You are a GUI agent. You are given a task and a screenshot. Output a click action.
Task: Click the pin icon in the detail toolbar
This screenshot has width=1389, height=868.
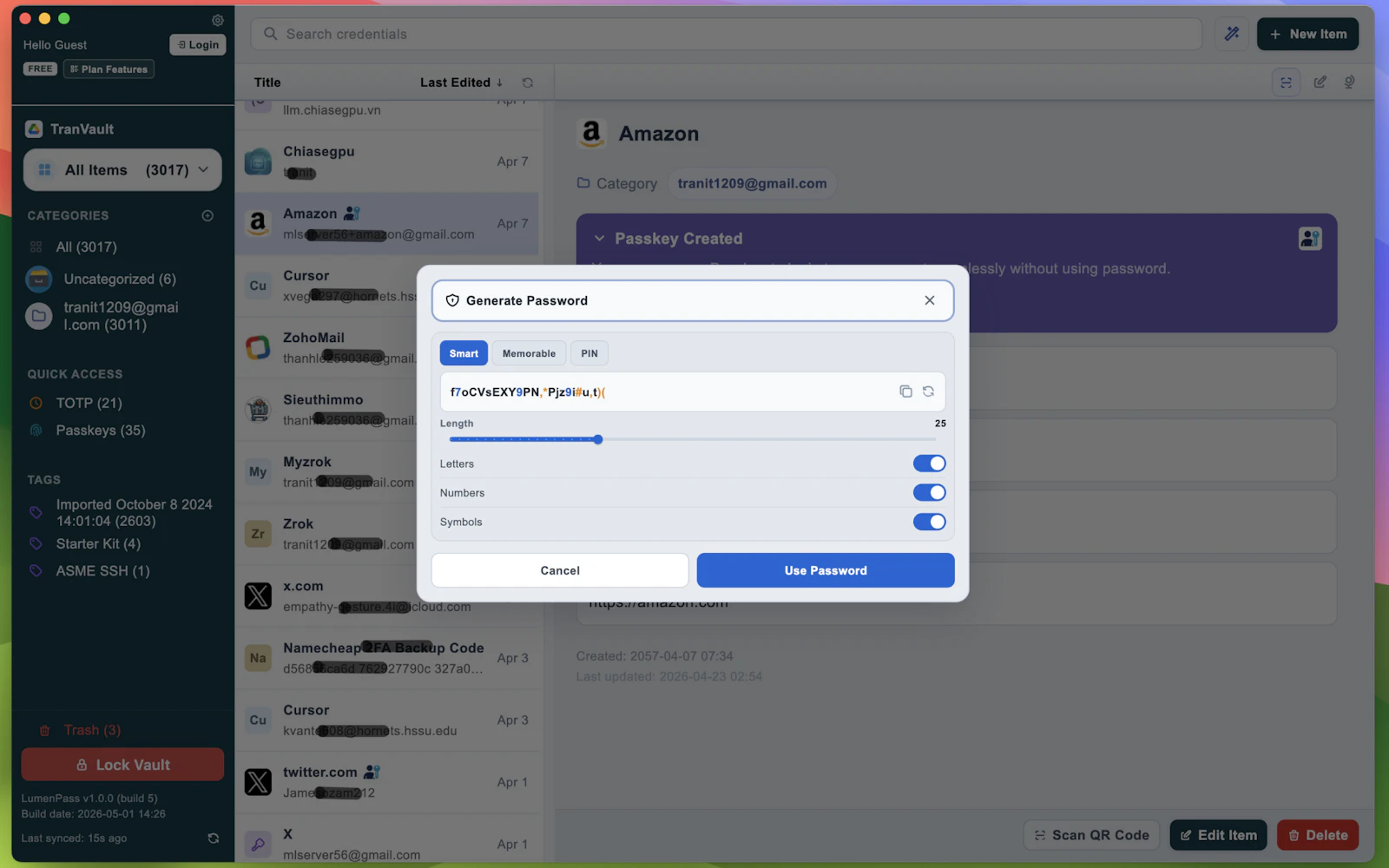[1349, 82]
